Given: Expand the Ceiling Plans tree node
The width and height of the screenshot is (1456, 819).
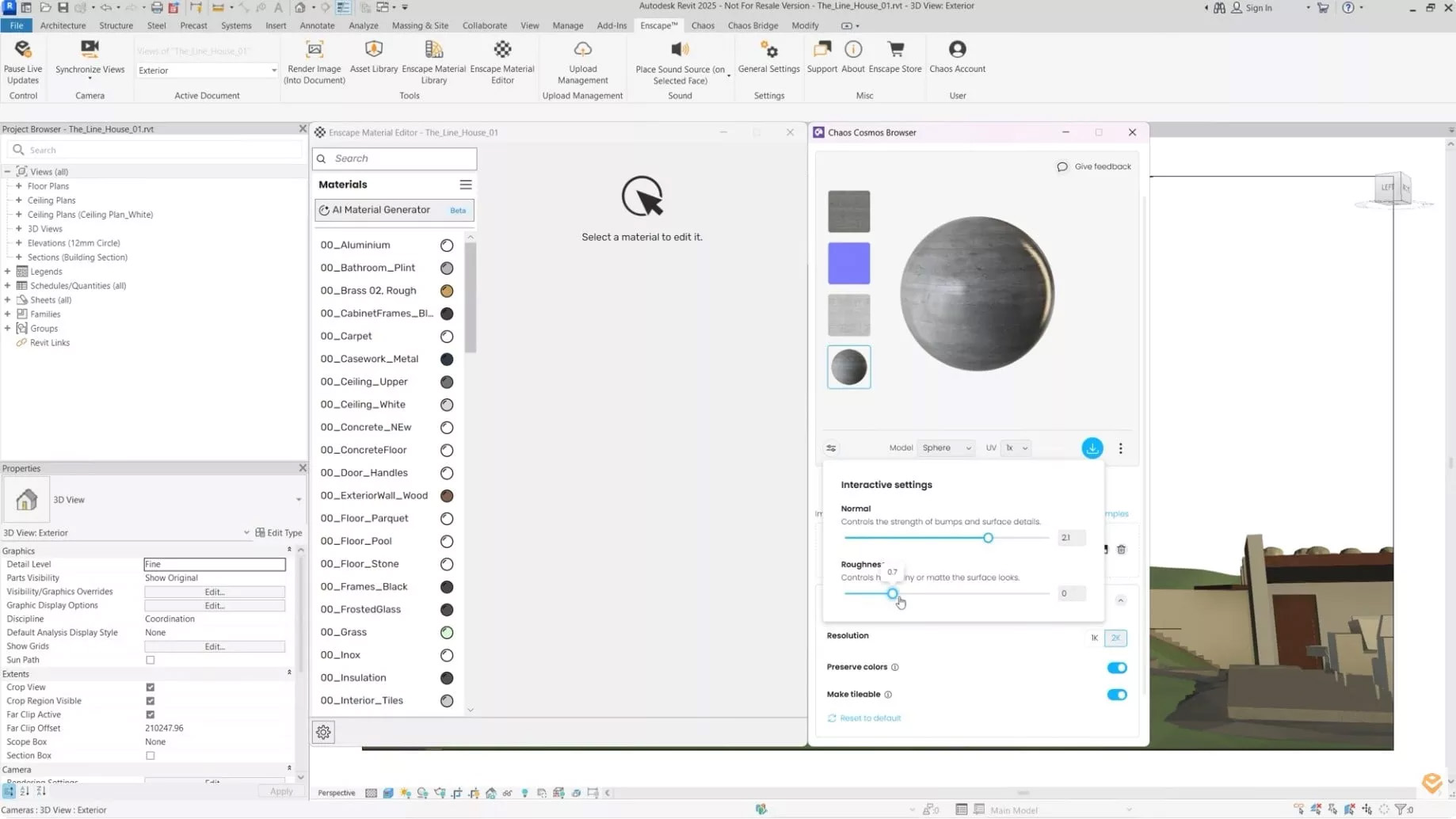Looking at the screenshot, I should 18,200.
